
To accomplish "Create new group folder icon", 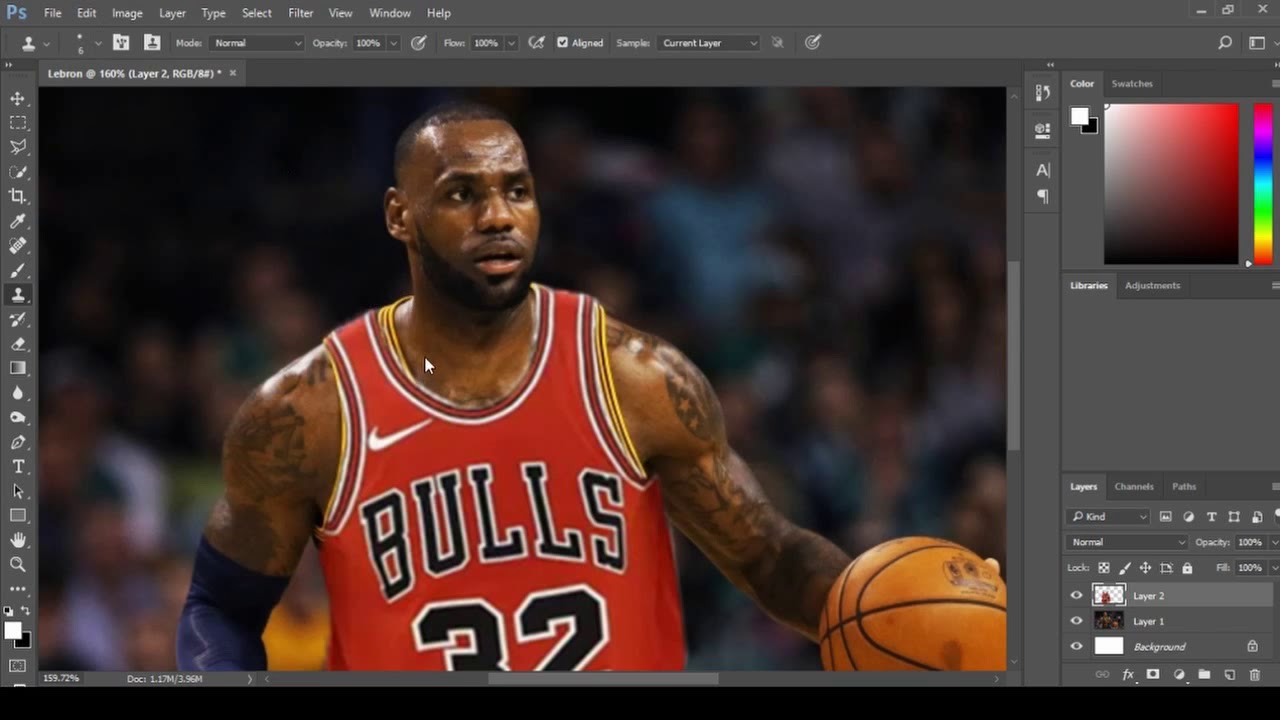I will 1204,675.
